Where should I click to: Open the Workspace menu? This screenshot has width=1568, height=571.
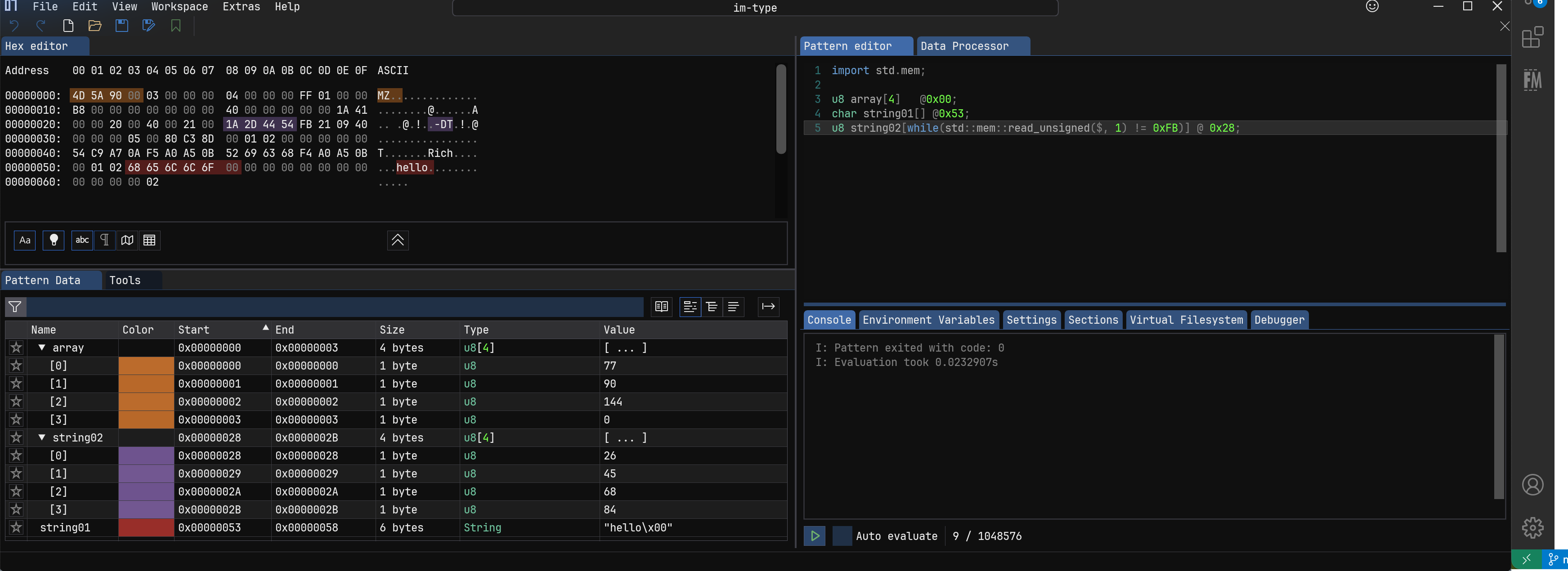[179, 7]
